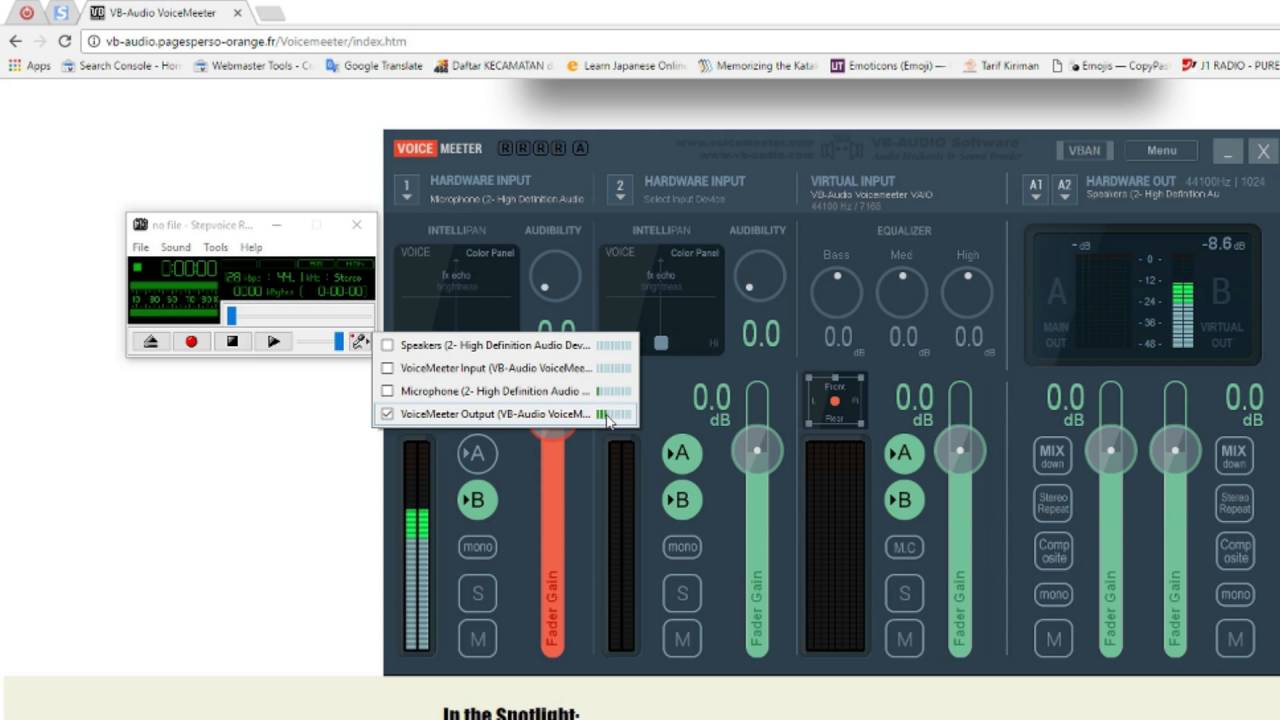Mute output bus B
This screenshot has height=720, width=1280.
click(x=1234, y=639)
